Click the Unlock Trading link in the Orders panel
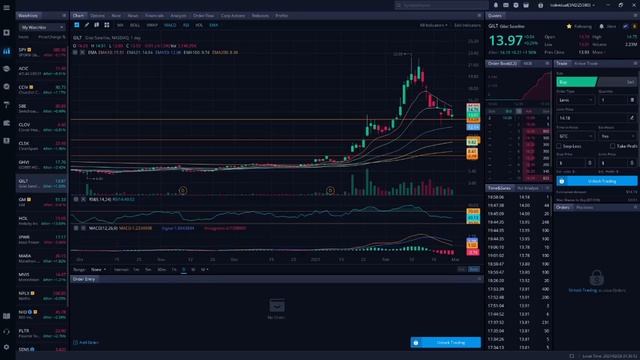This screenshot has width=640, height=360. click(582, 290)
